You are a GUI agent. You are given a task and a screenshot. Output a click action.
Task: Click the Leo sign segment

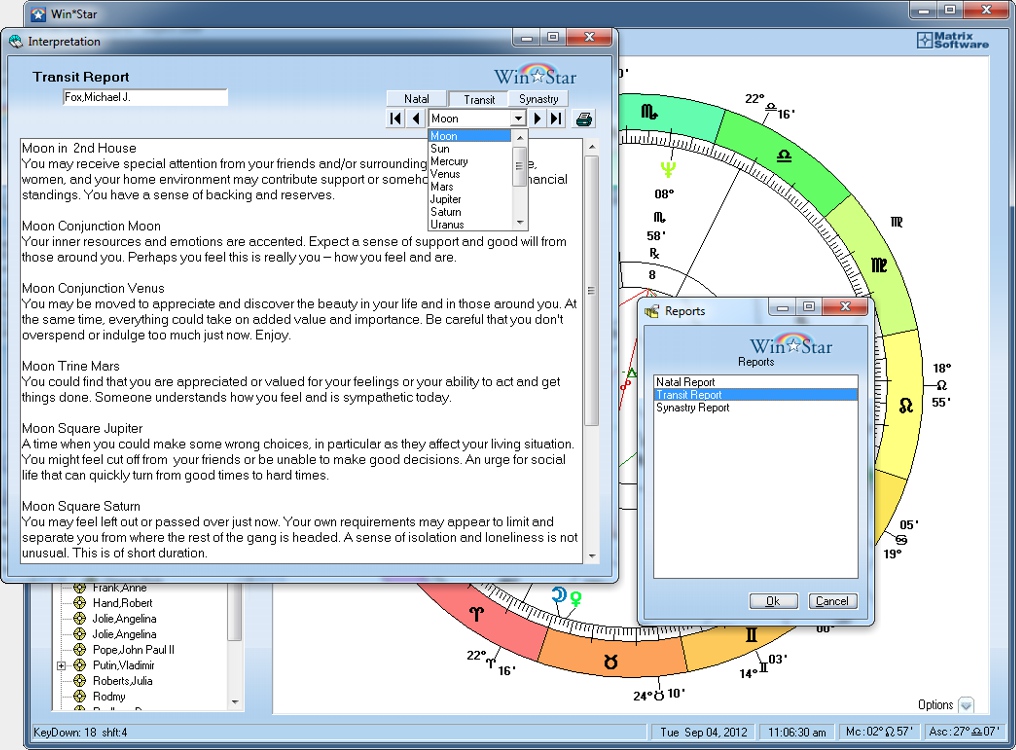pos(905,406)
